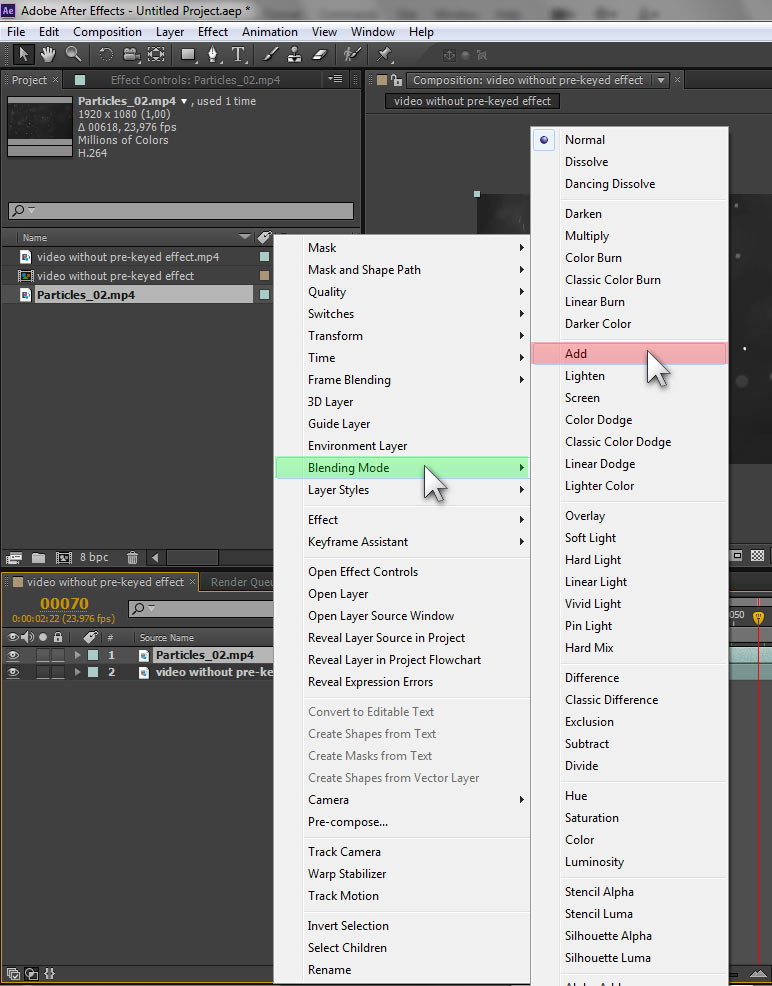Toggle Transfer Controls pane in timeline
This screenshot has width=772, height=986.
(31, 973)
